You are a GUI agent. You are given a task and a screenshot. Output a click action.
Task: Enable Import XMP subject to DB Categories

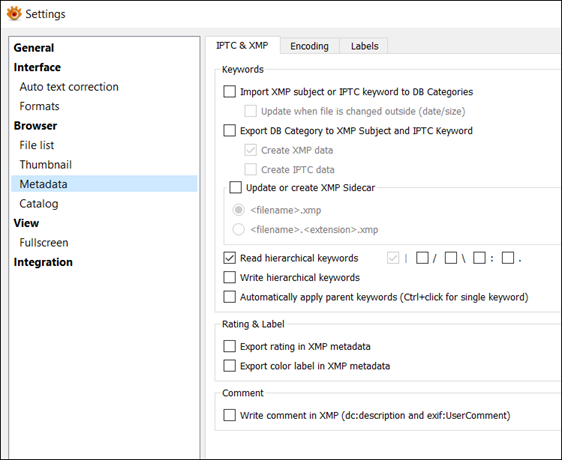pyautogui.click(x=229, y=92)
